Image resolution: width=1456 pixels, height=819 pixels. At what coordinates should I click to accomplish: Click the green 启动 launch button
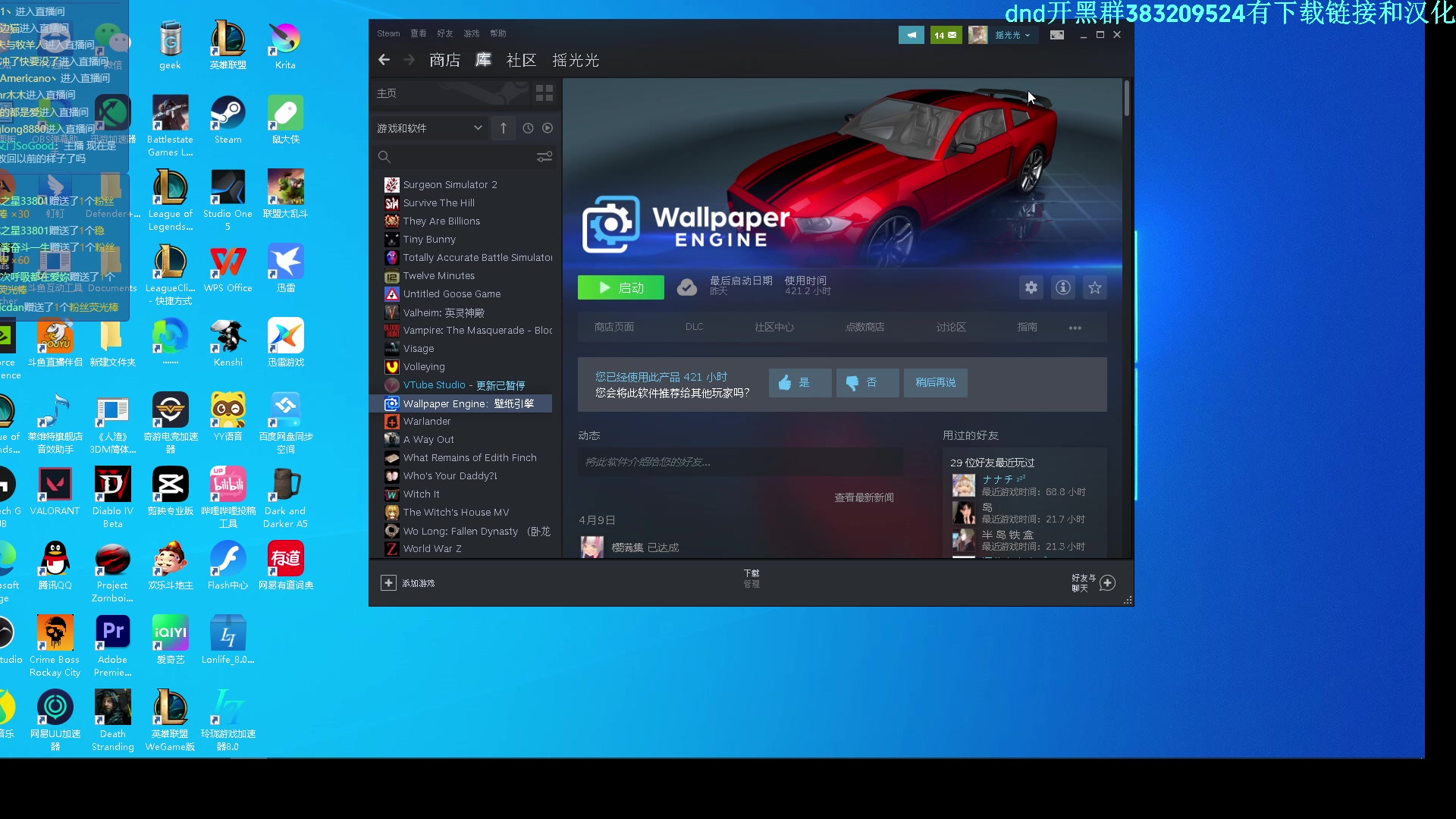(x=620, y=287)
